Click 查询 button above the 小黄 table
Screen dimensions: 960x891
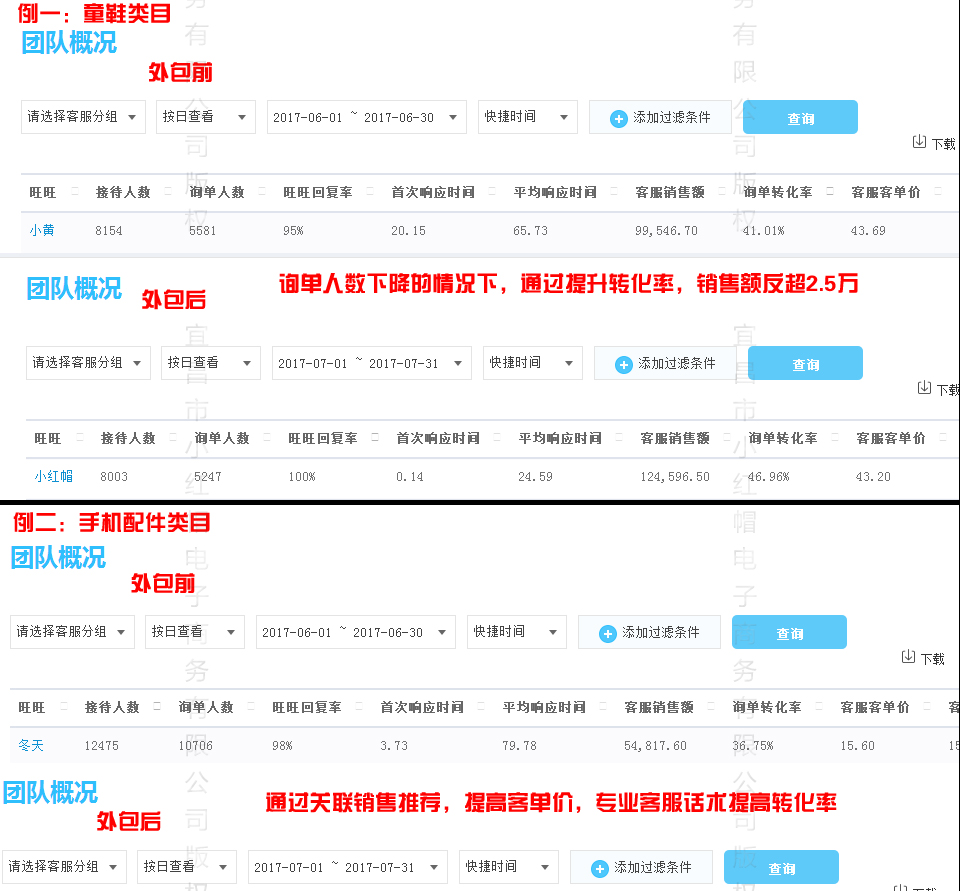coord(800,117)
